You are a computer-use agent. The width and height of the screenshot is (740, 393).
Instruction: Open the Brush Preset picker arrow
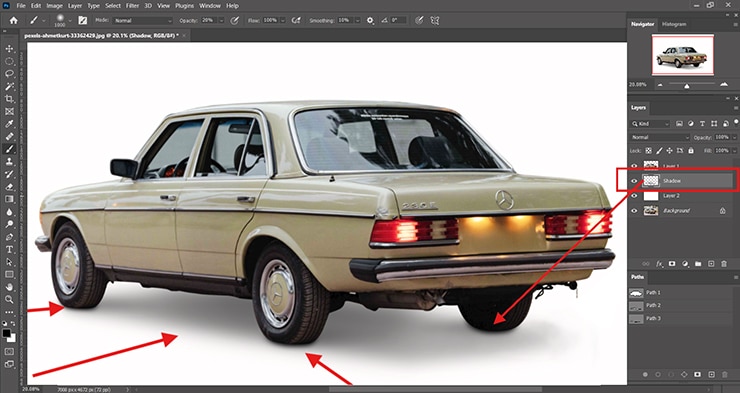tap(70, 21)
